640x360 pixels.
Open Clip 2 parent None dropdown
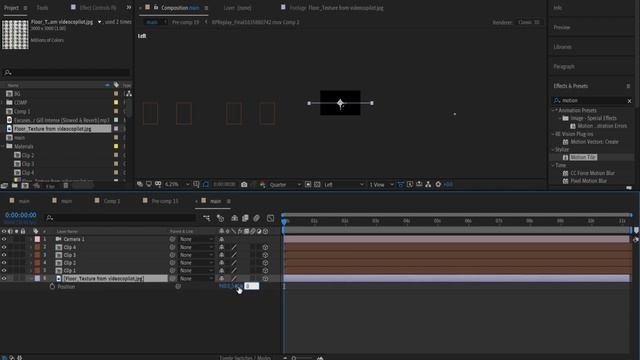tap(196, 263)
